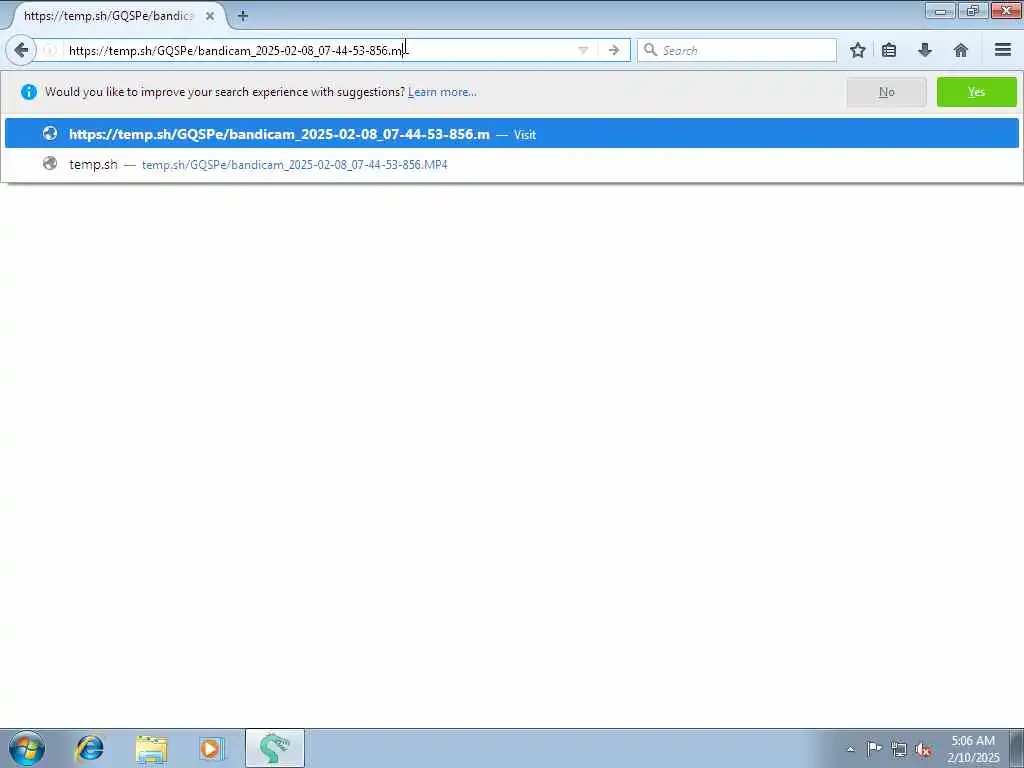The height and width of the screenshot is (768, 1024).
Task: Launch Internet Explorer from taskbar
Action: [x=89, y=748]
